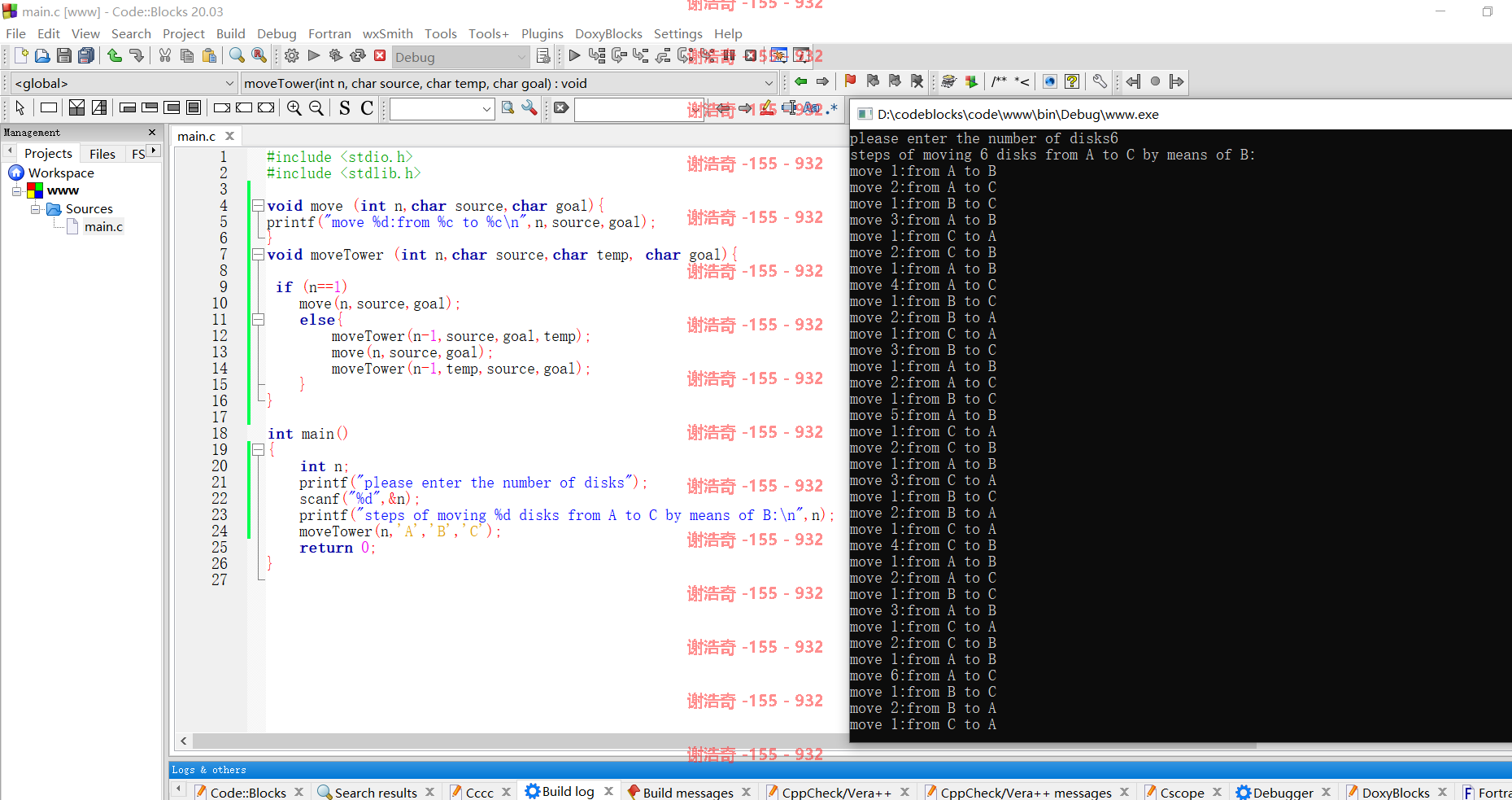Click the DoxyBlocks wrench preferences icon

click(1100, 81)
